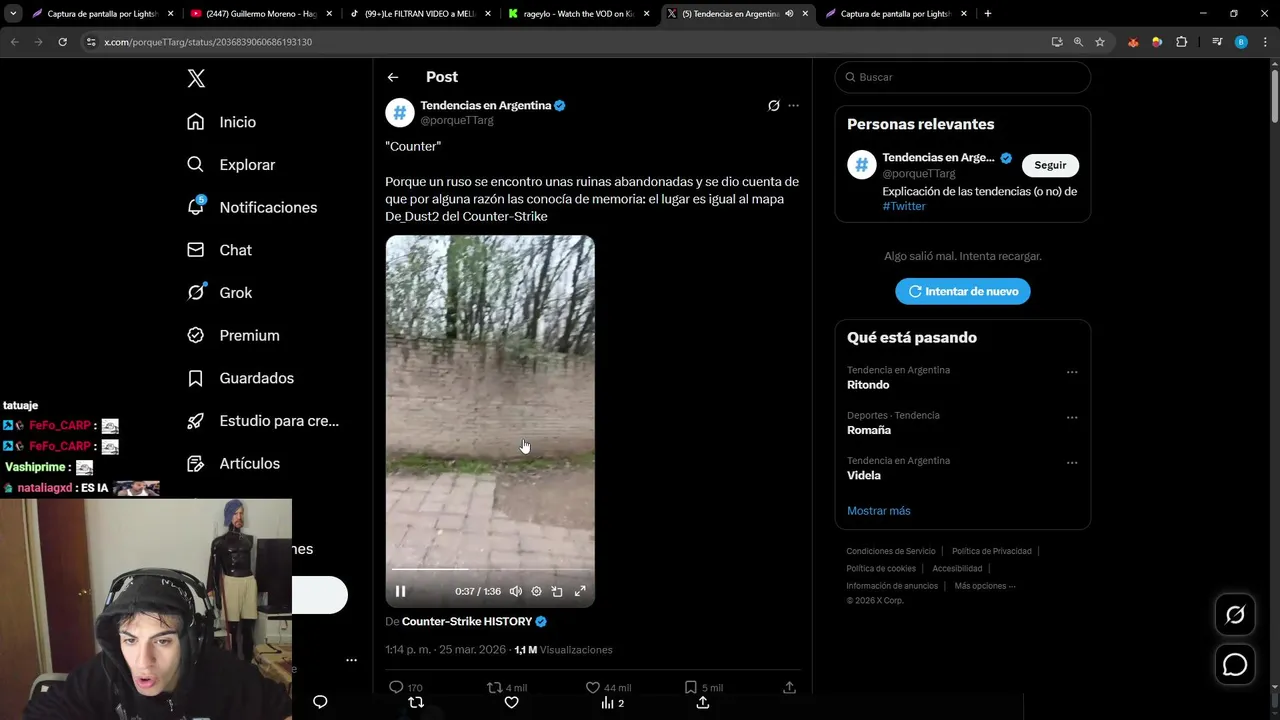This screenshot has width=1280, height=720.
Task: Reload the page in Chrome
Action: coord(62,42)
